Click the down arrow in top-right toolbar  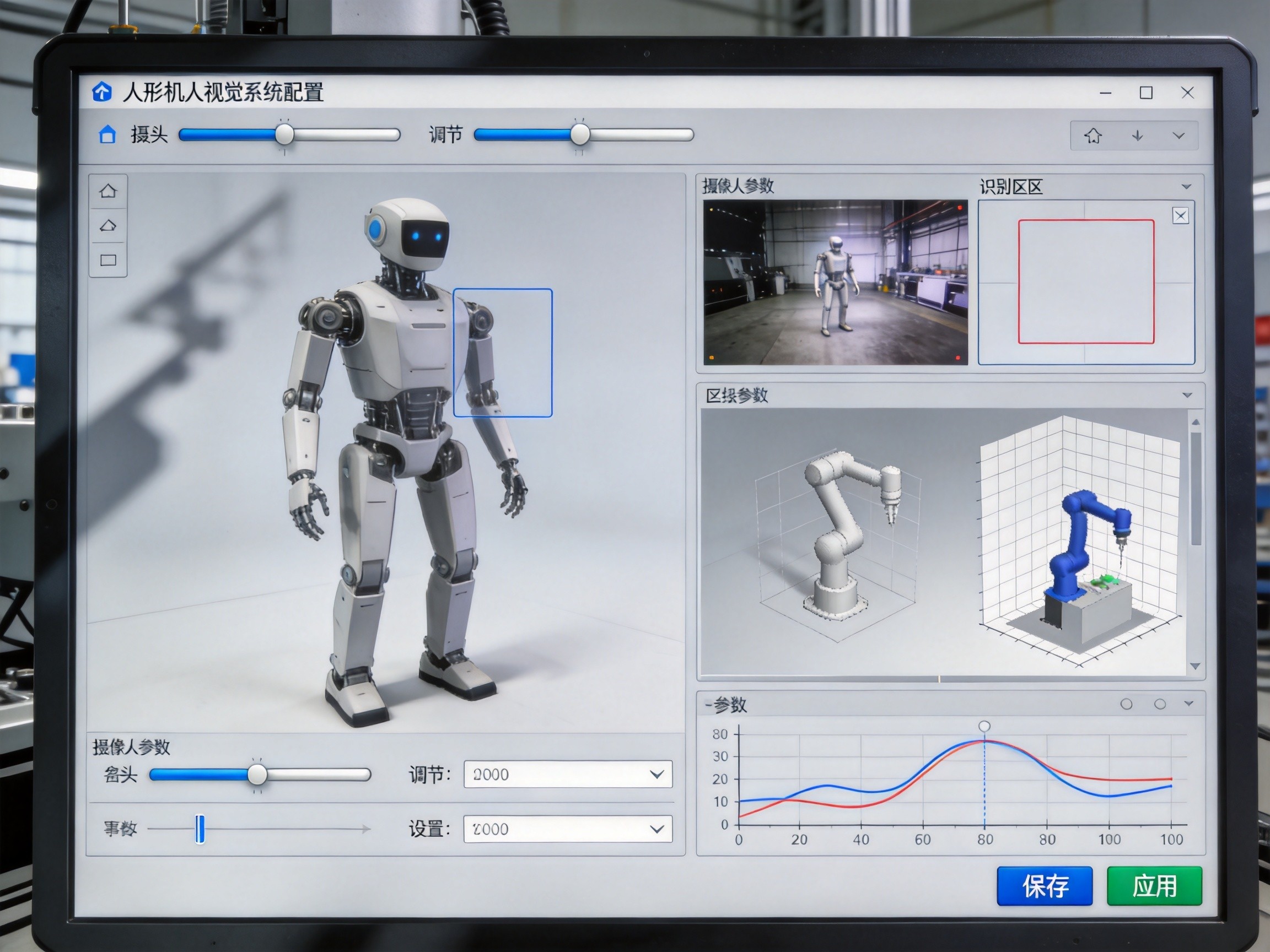click(1137, 136)
